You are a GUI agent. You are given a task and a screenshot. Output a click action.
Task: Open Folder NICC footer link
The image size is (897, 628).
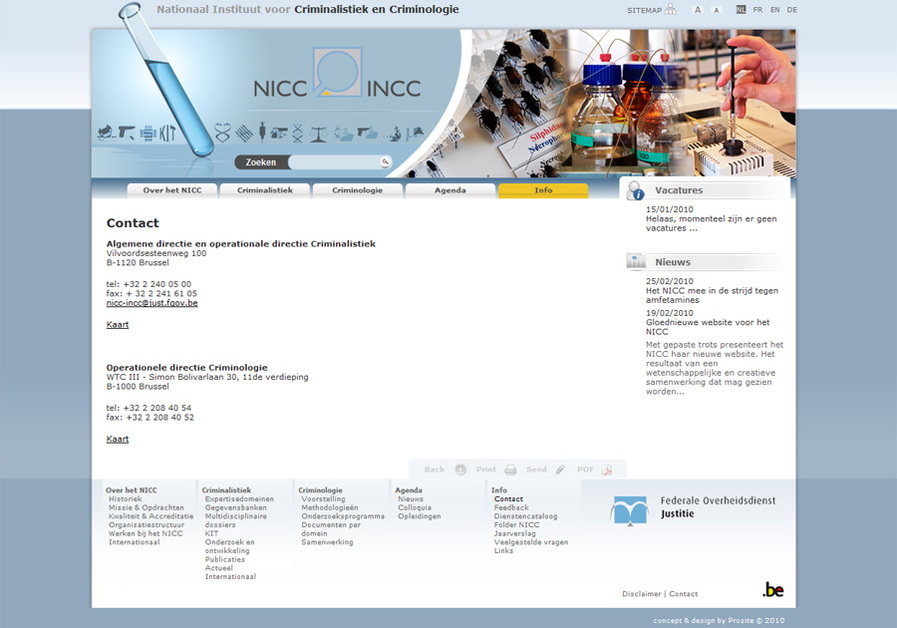pos(517,525)
